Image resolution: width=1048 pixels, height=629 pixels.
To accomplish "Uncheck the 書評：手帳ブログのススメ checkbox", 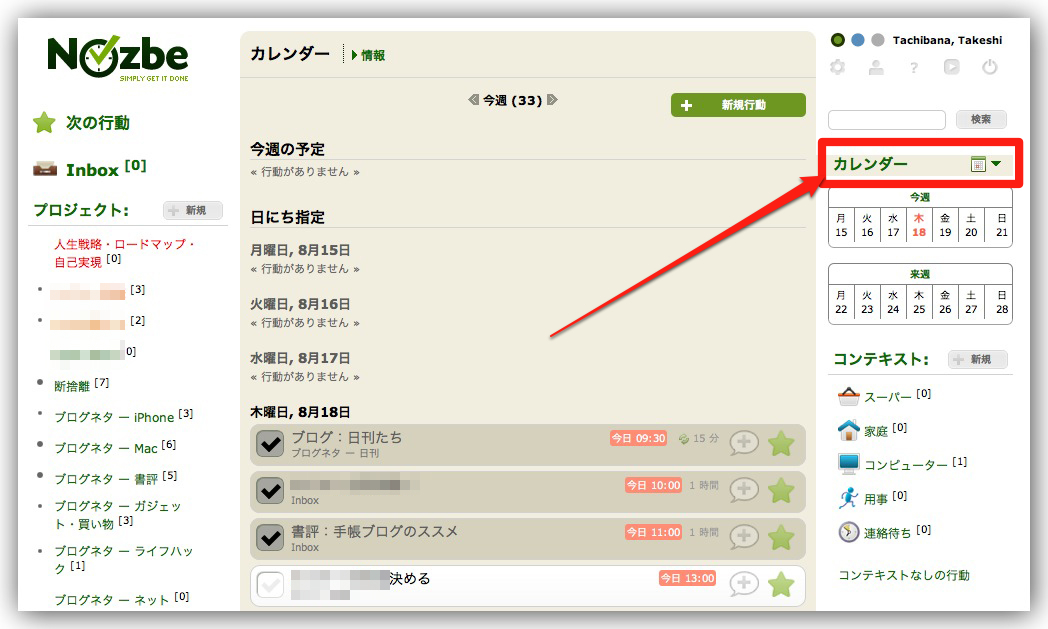I will [x=271, y=538].
